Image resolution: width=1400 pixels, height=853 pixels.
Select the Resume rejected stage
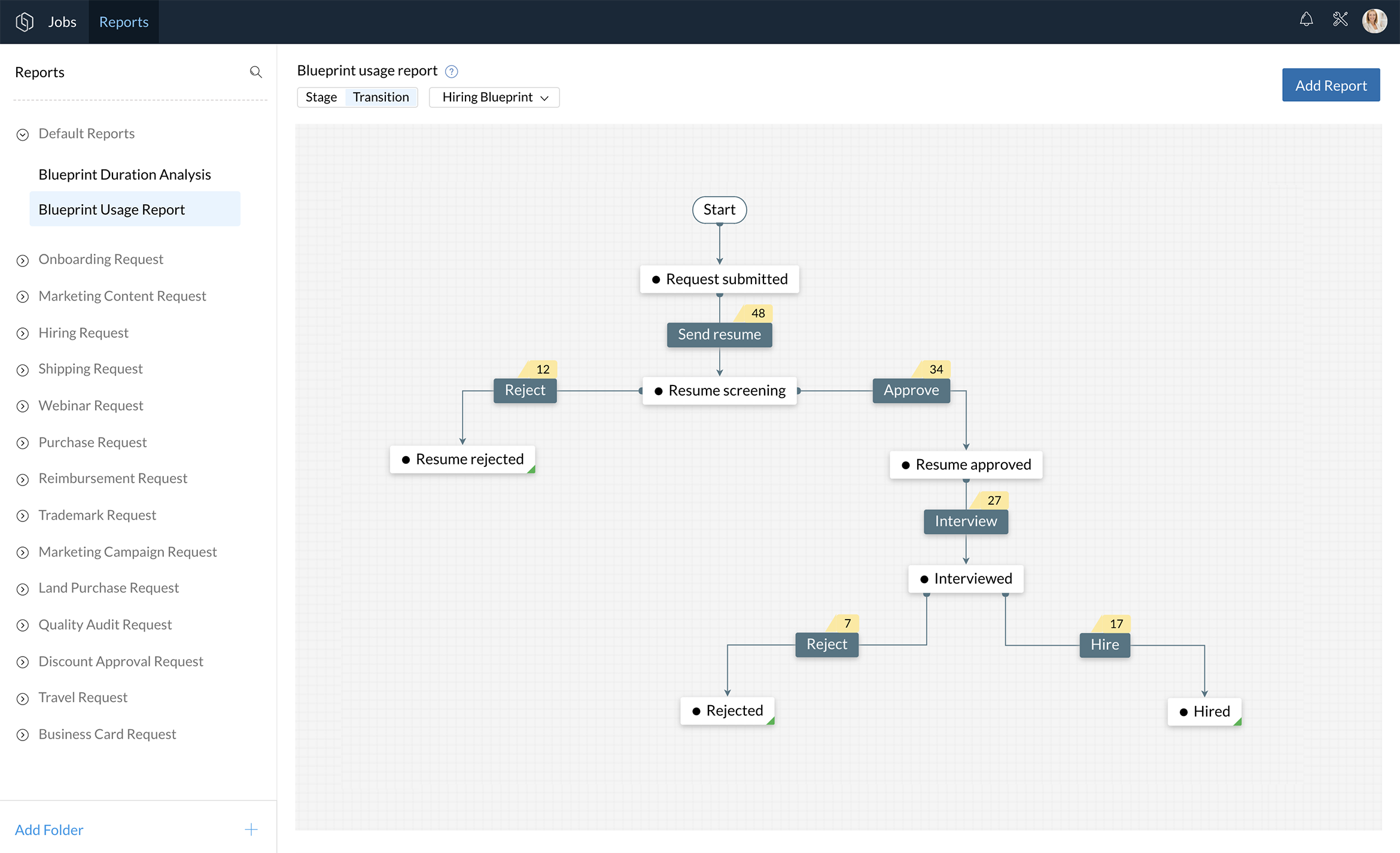tap(462, 459)
